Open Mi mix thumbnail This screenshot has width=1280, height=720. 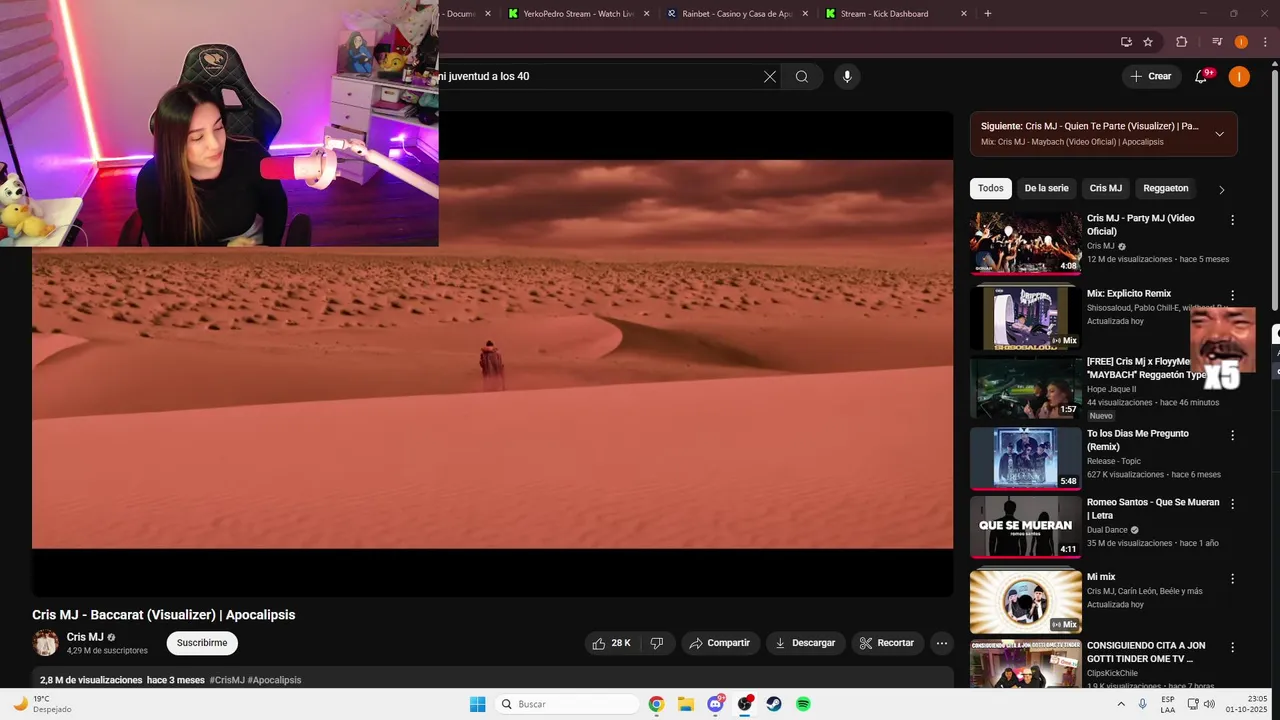tap(1026, 601)
